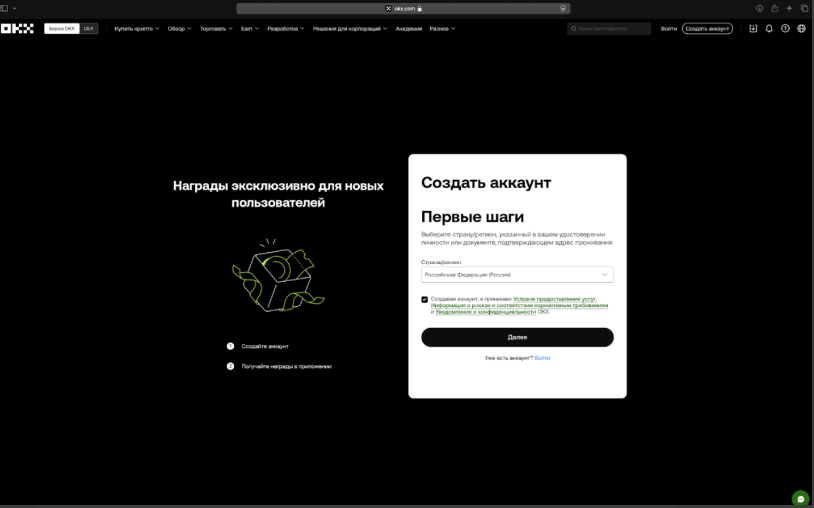Open a new Safari tab
The image size is (814, 508).
[789, 8]
